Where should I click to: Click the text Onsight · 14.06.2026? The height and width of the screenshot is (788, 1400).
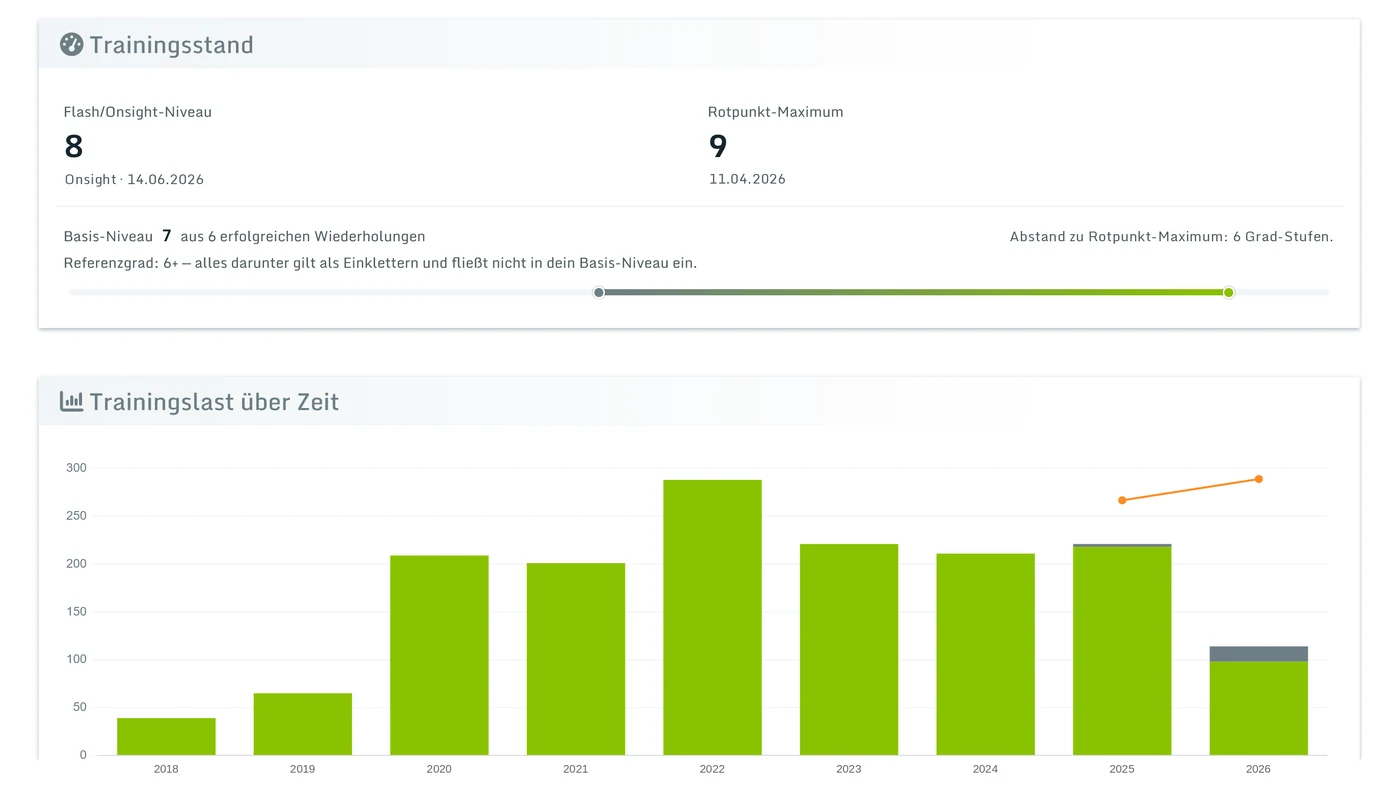click(x=134, y=180)
